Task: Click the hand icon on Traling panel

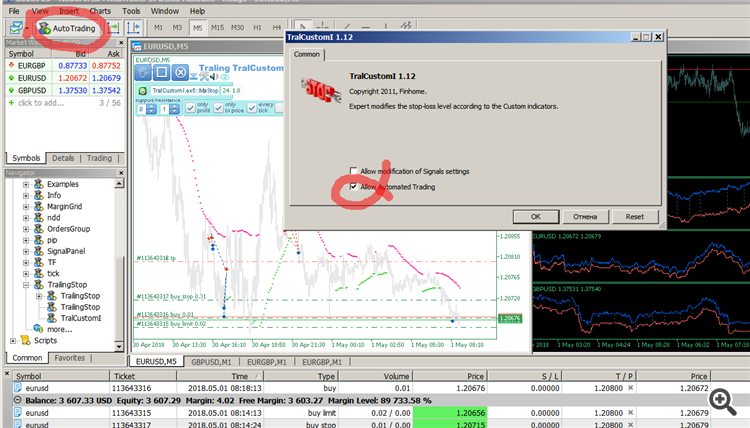Action: tap(143, 72)
